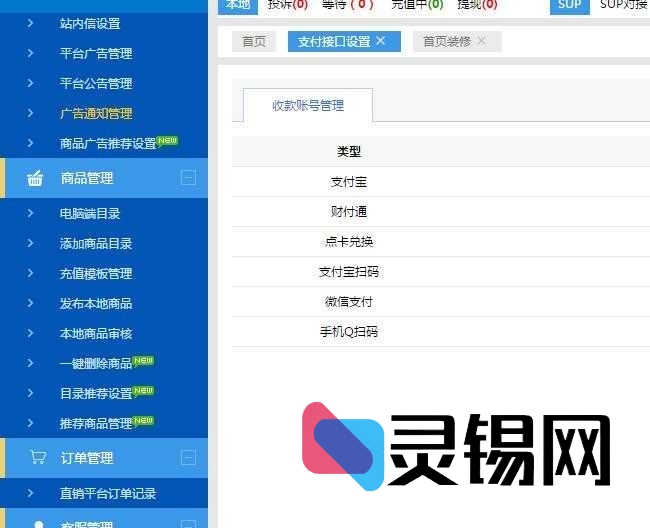The width and height of the screenshot is (650, 528).
Task: Click the SUP button in top bar
Action: [x=569, y=5]
